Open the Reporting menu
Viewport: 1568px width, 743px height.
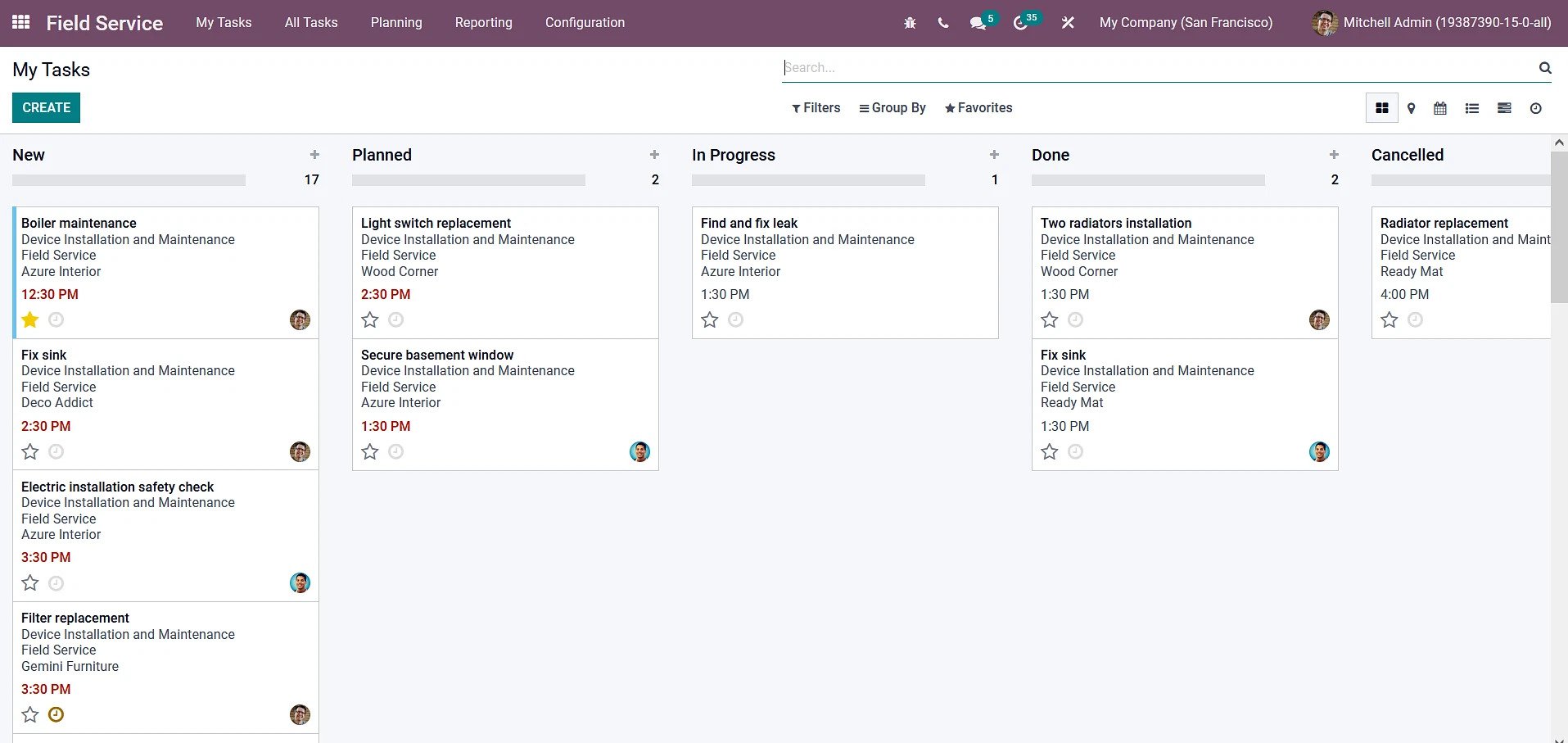[483, 22]
